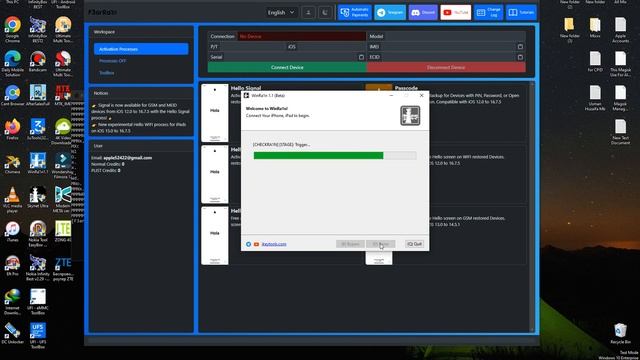This screenshot has width=640, height=360.
Task: Open the Recycle Bin desktop icon
Action: 620,333
